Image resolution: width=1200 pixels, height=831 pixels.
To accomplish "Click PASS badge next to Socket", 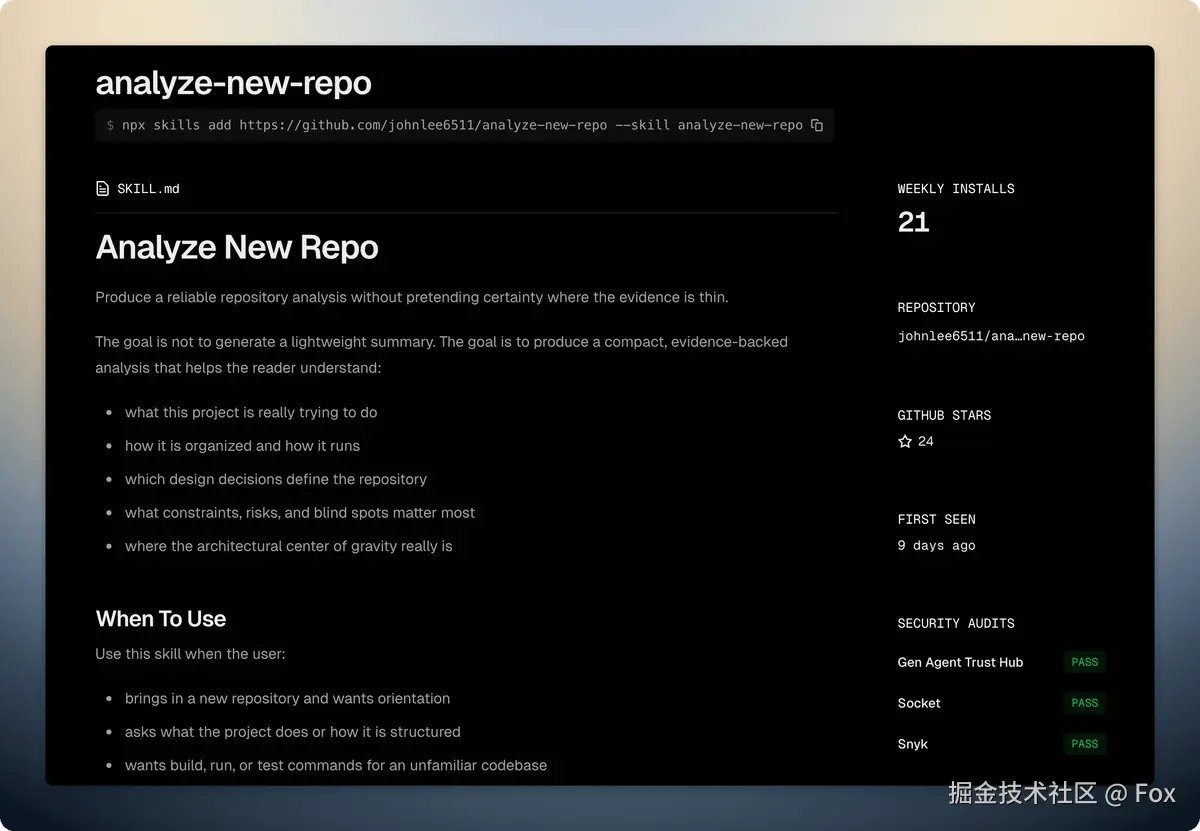I will pos(1084,703).
